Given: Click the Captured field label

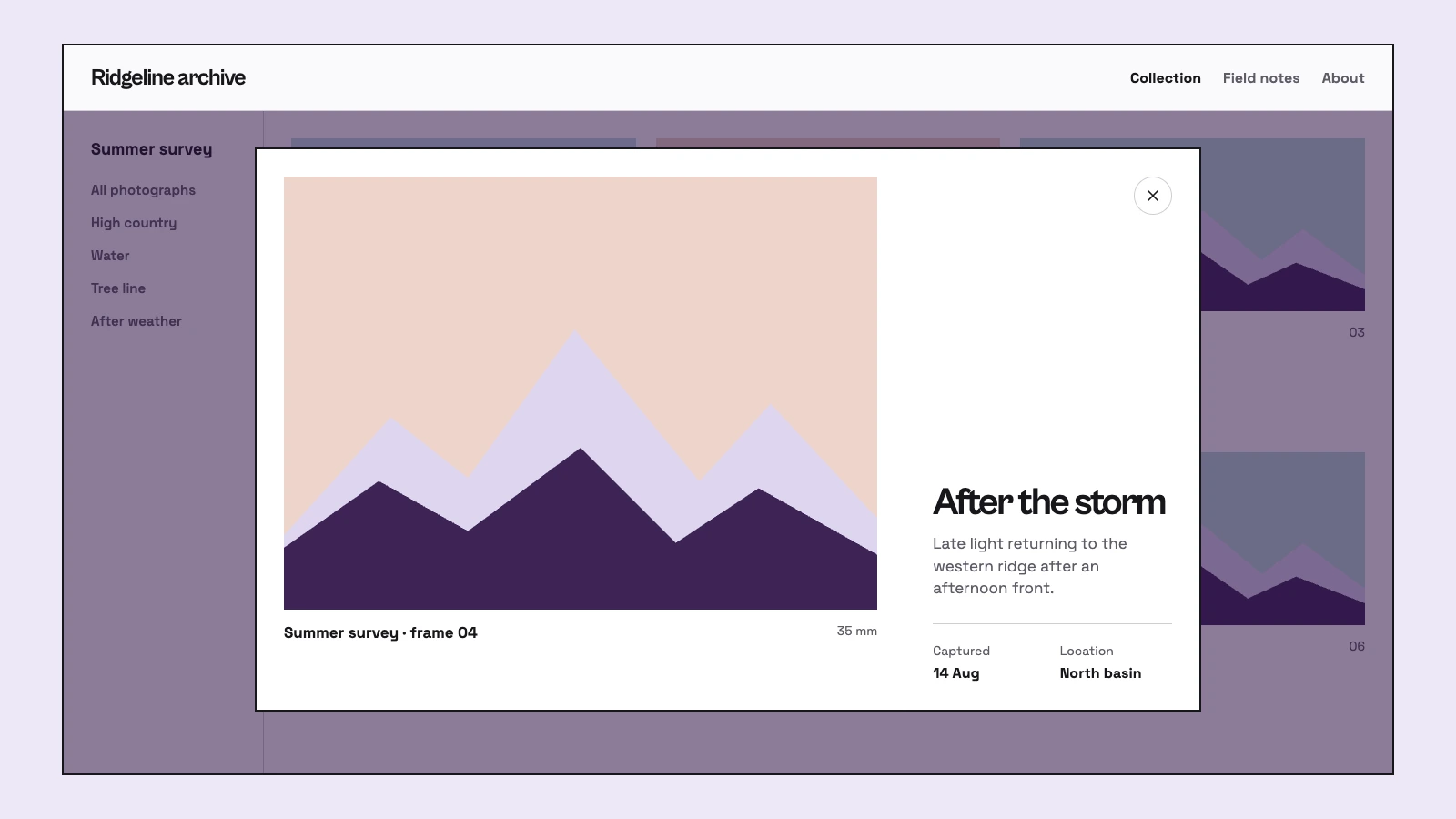Looking at the screenshot, I should [961, 651].
